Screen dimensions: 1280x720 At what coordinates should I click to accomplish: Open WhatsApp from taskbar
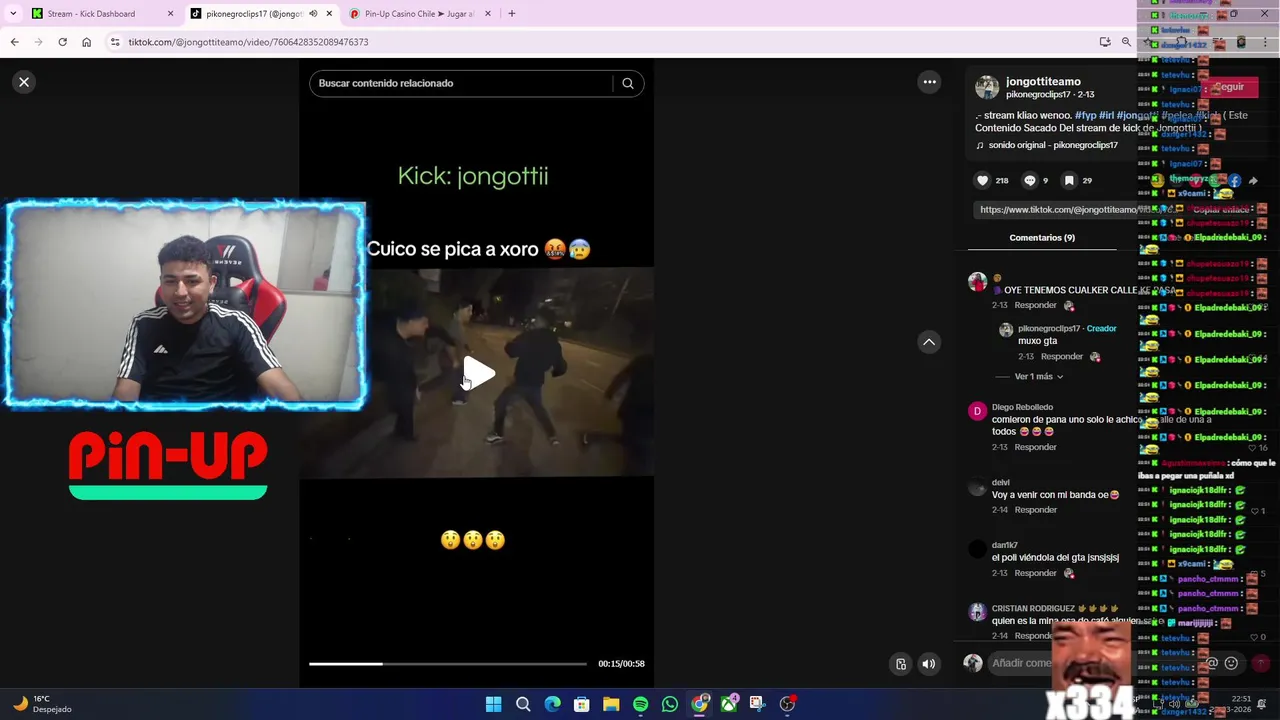click(x=670, y=704)
